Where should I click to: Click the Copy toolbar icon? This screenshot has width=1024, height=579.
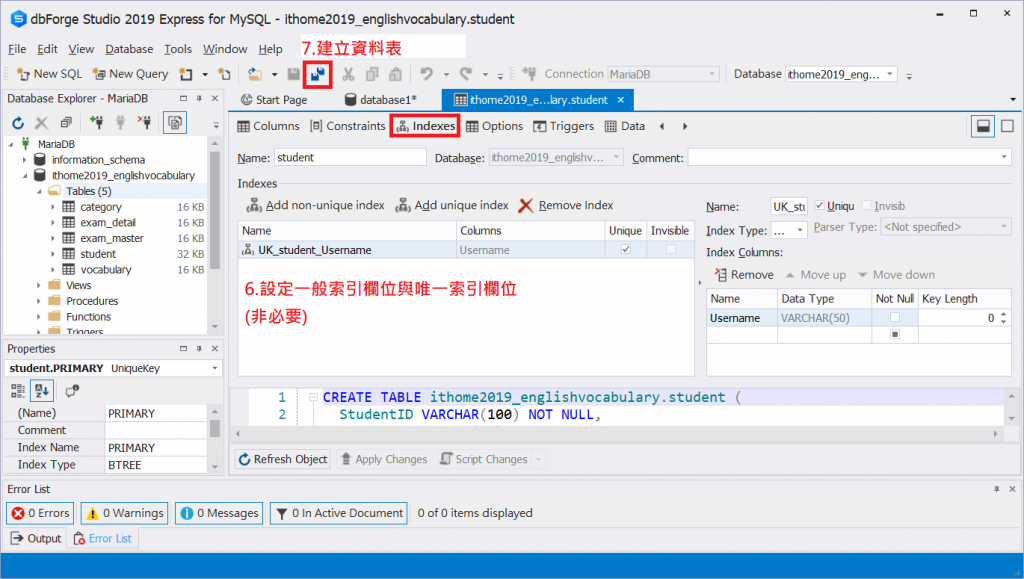pyautogui.click(x=372, y=74)
